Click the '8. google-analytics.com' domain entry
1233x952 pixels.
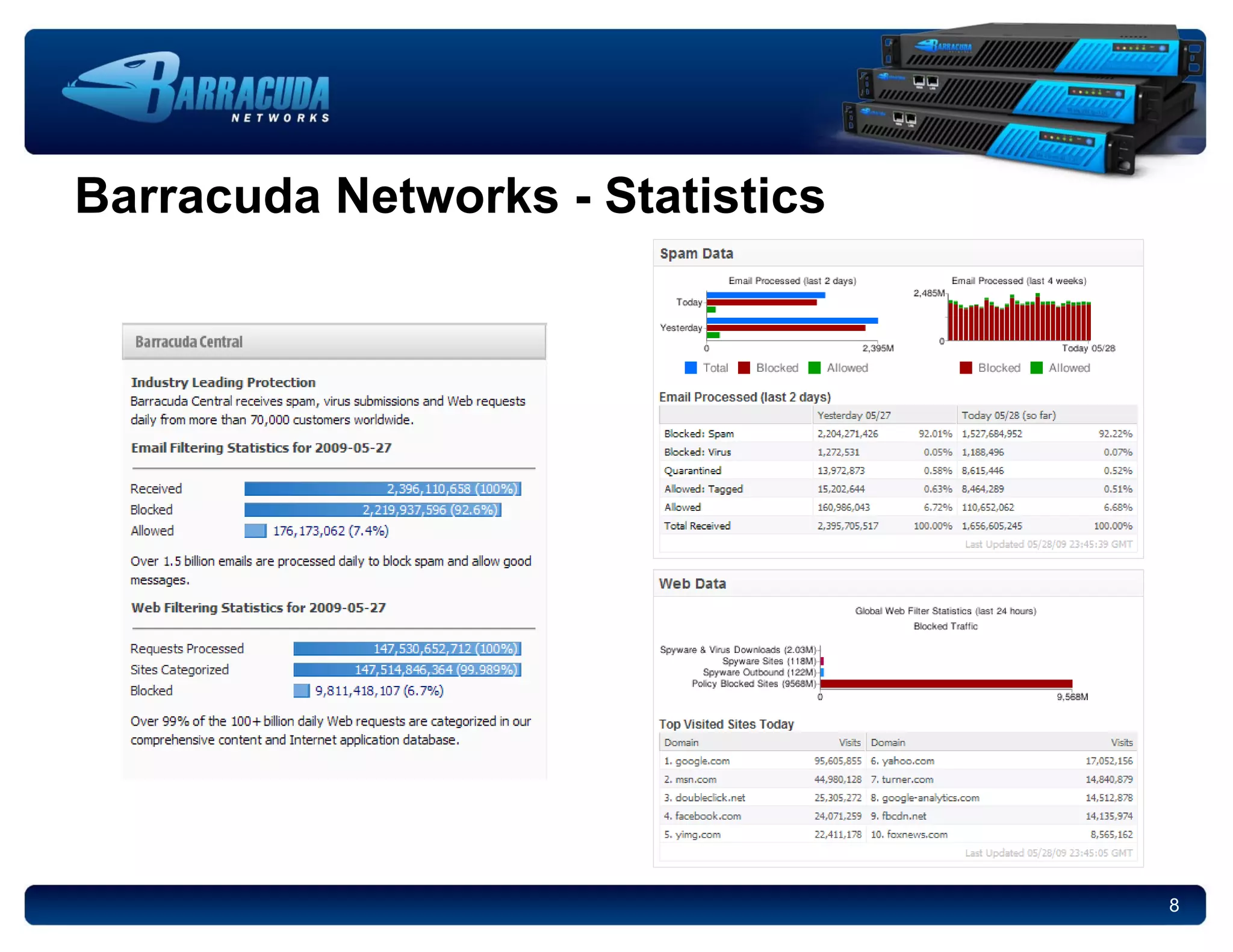point(925,798)
